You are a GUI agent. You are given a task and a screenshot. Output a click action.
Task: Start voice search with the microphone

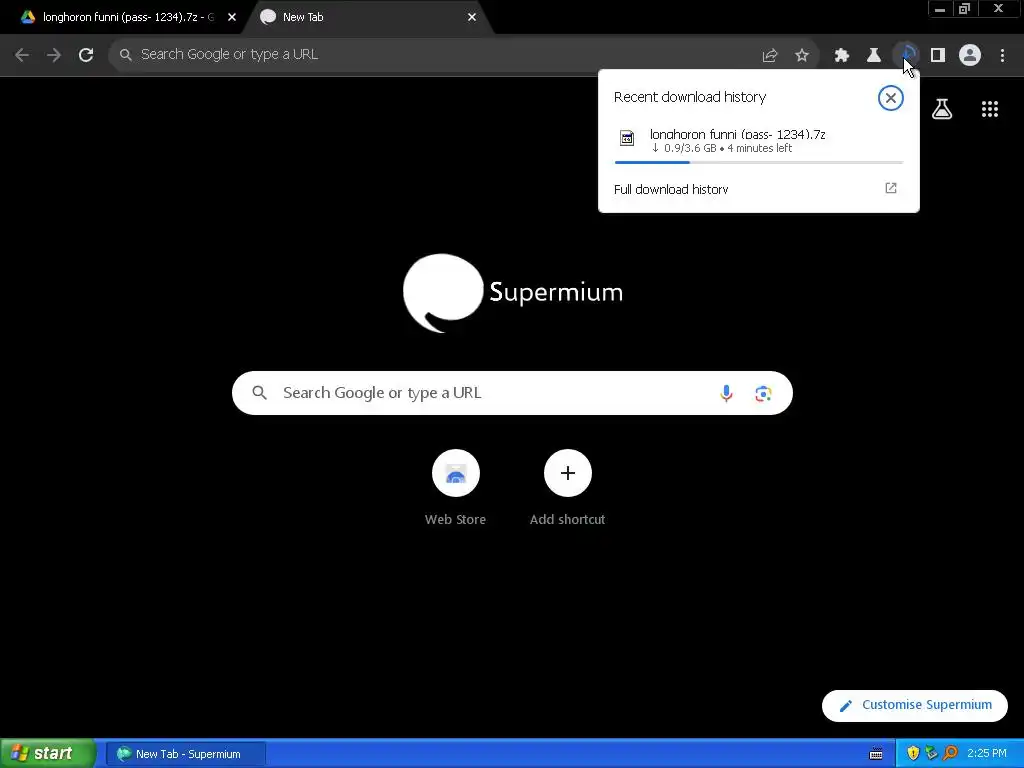[x=726, y=393]
